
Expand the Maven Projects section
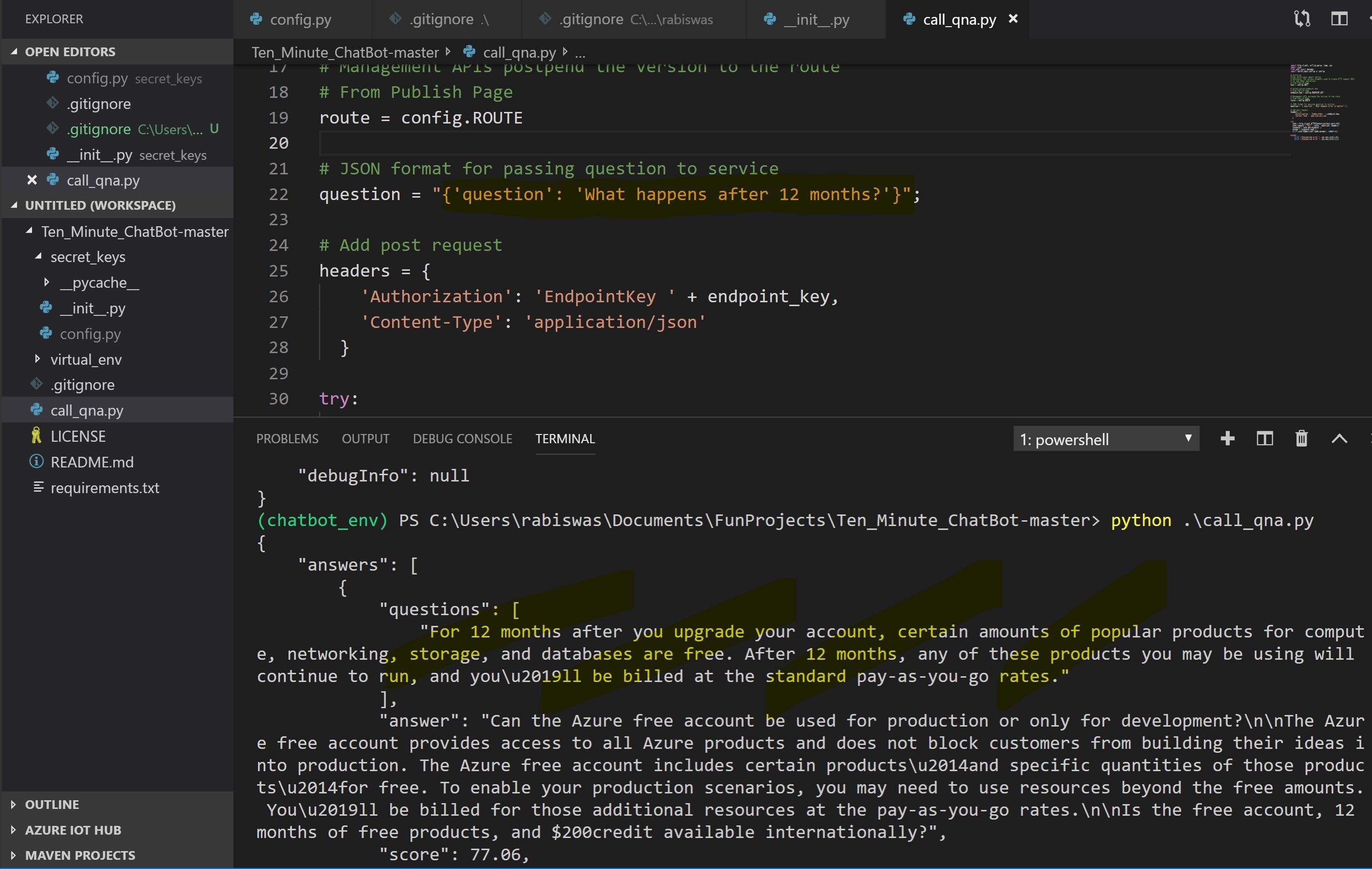tap(117, 855)
